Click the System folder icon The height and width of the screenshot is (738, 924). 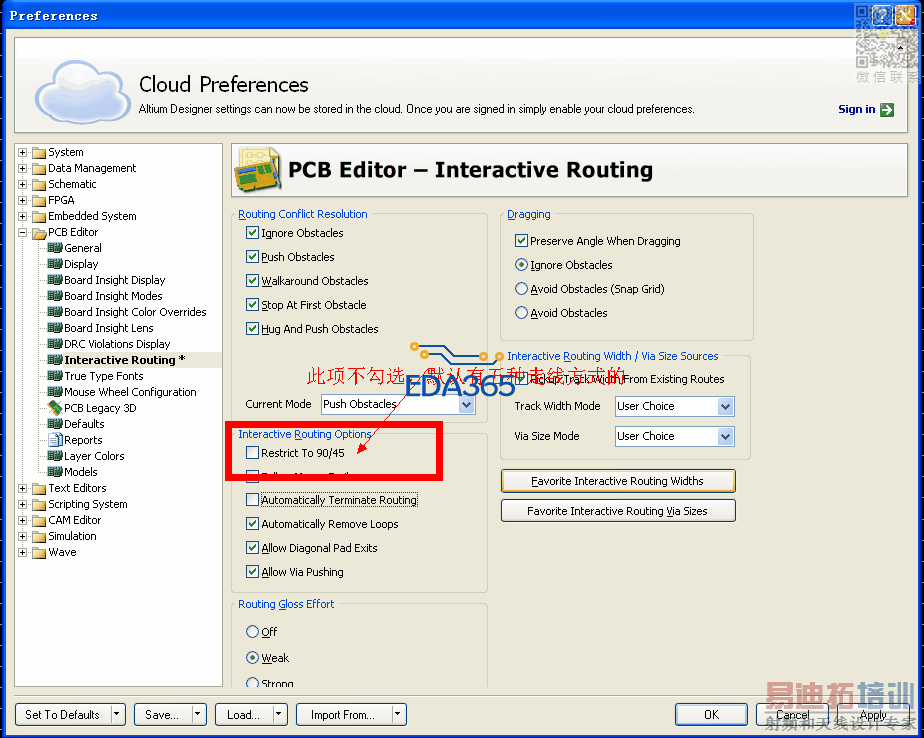(x=39, y=153)
